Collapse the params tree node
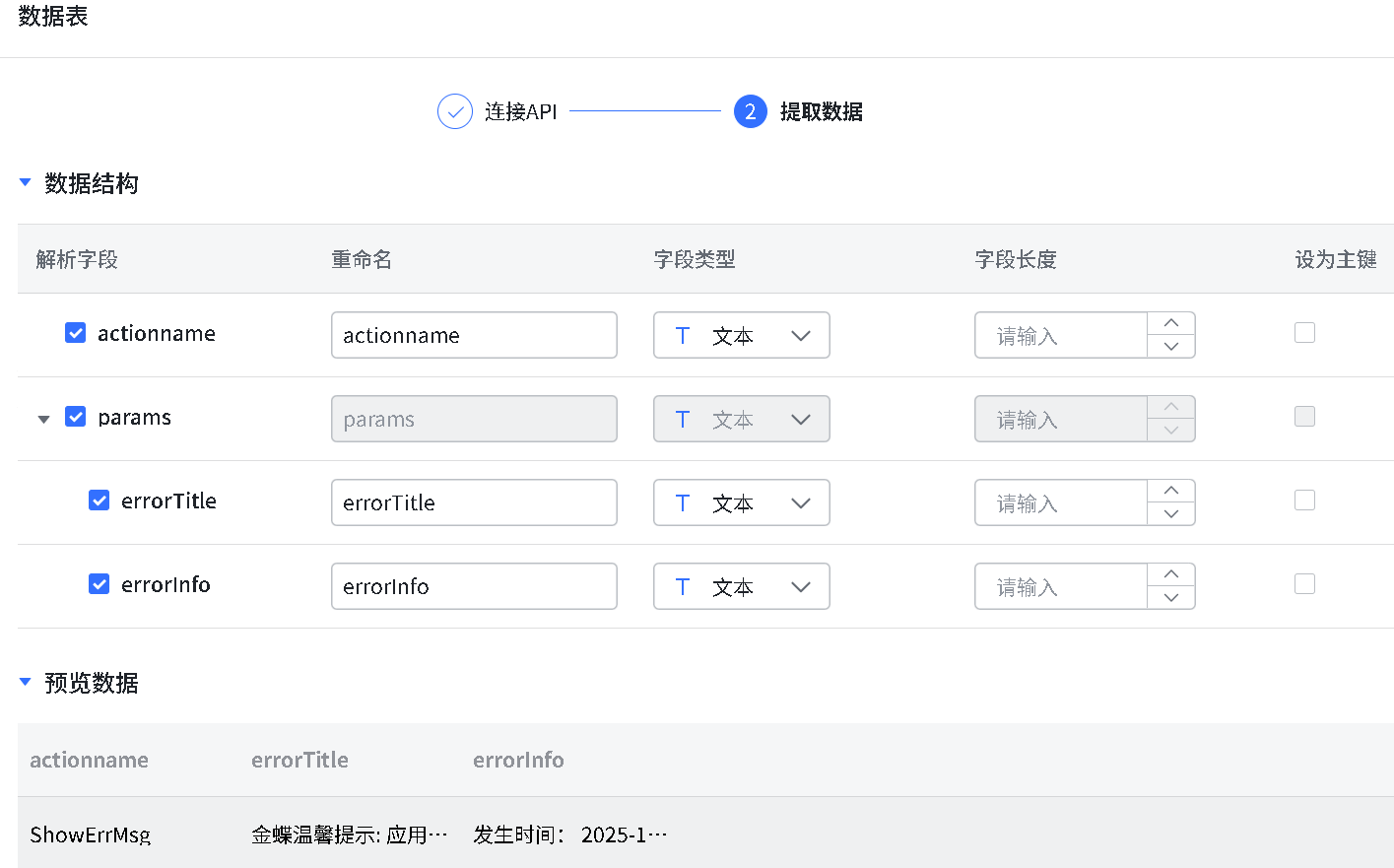 (x=43, y=419)
